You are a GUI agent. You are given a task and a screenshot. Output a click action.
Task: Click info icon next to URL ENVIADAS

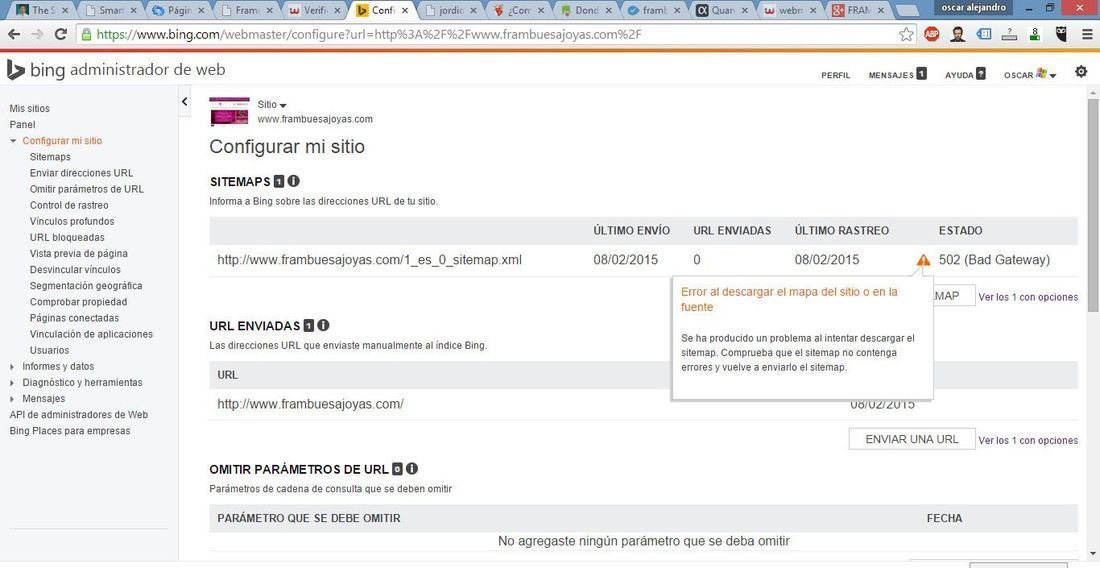(x=323, y=325)
